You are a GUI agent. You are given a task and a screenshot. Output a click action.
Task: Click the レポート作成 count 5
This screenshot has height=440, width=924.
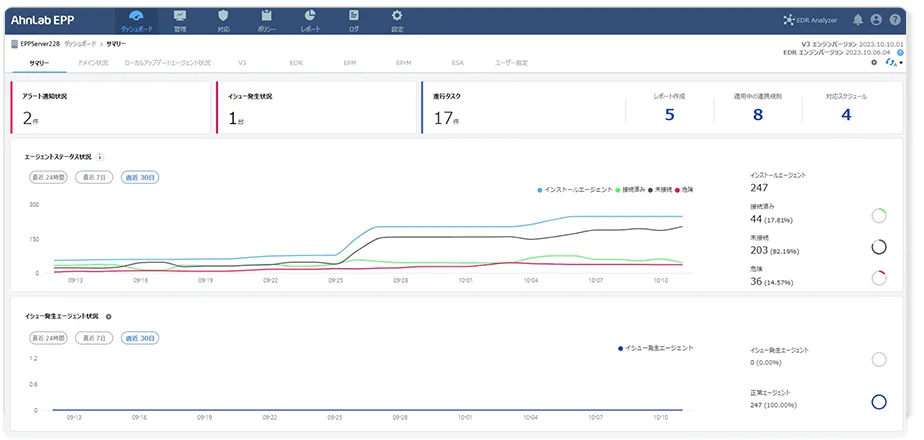pos(669,115)
